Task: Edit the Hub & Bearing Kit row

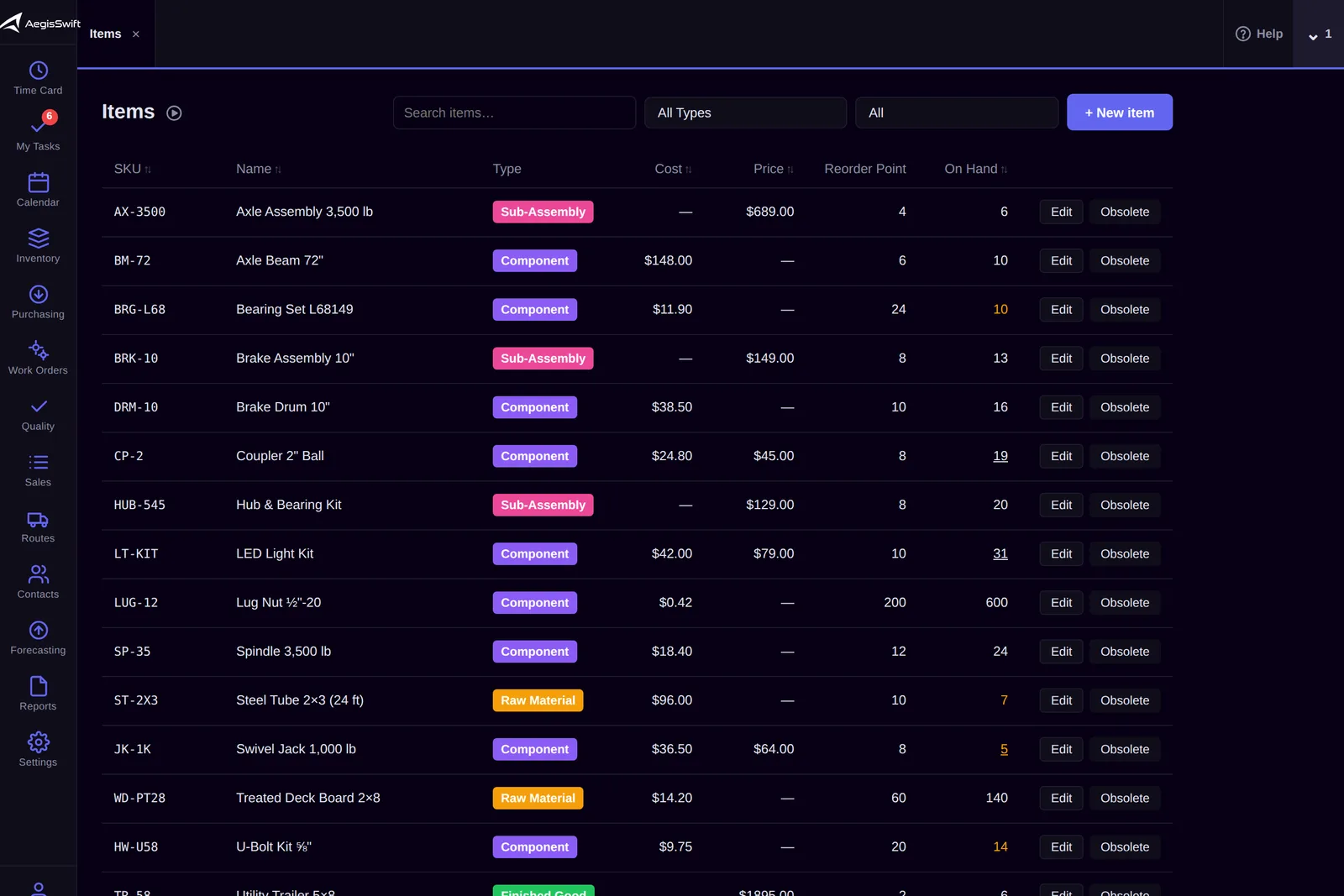Action: click(x=1061, y=505)
